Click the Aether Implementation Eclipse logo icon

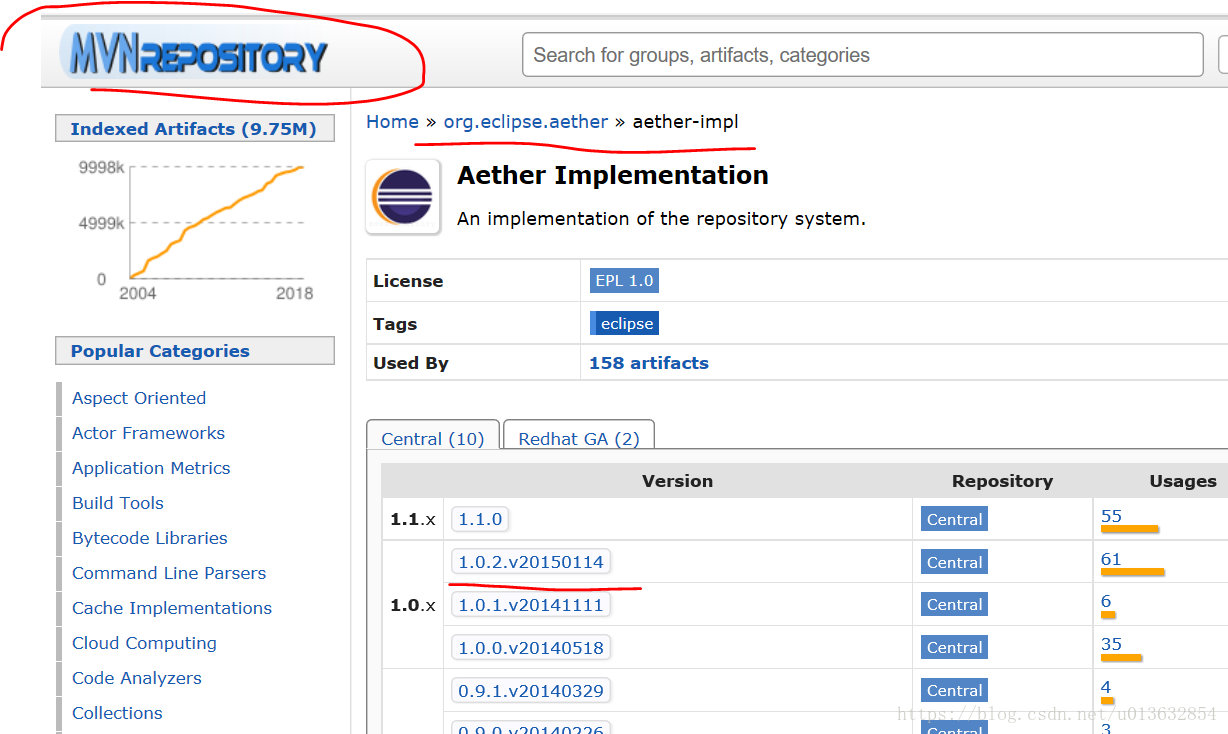click(x=404, y=197)
